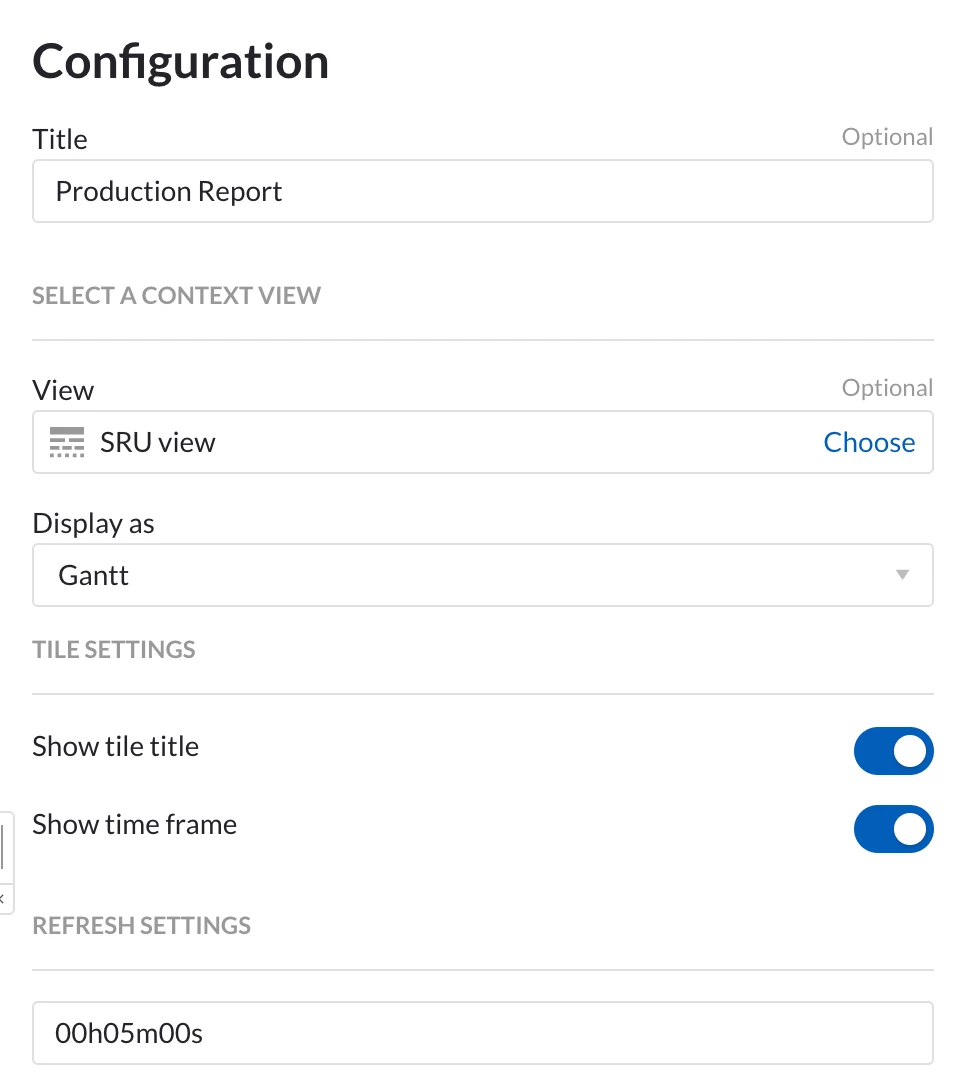Viewport: 964px width, 1084px height.
Task: Click the Show tile title label
Action: (115, 747)
